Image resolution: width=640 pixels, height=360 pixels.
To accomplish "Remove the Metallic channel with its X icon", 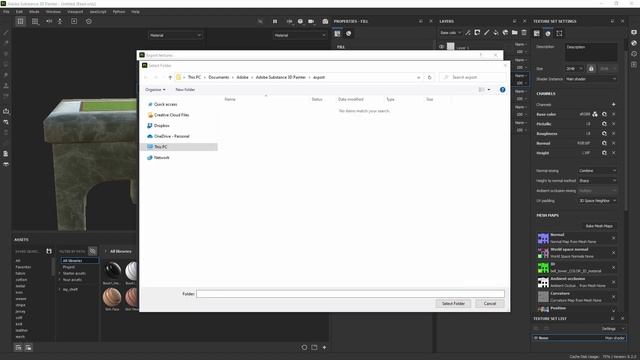I will pos(613,124).
